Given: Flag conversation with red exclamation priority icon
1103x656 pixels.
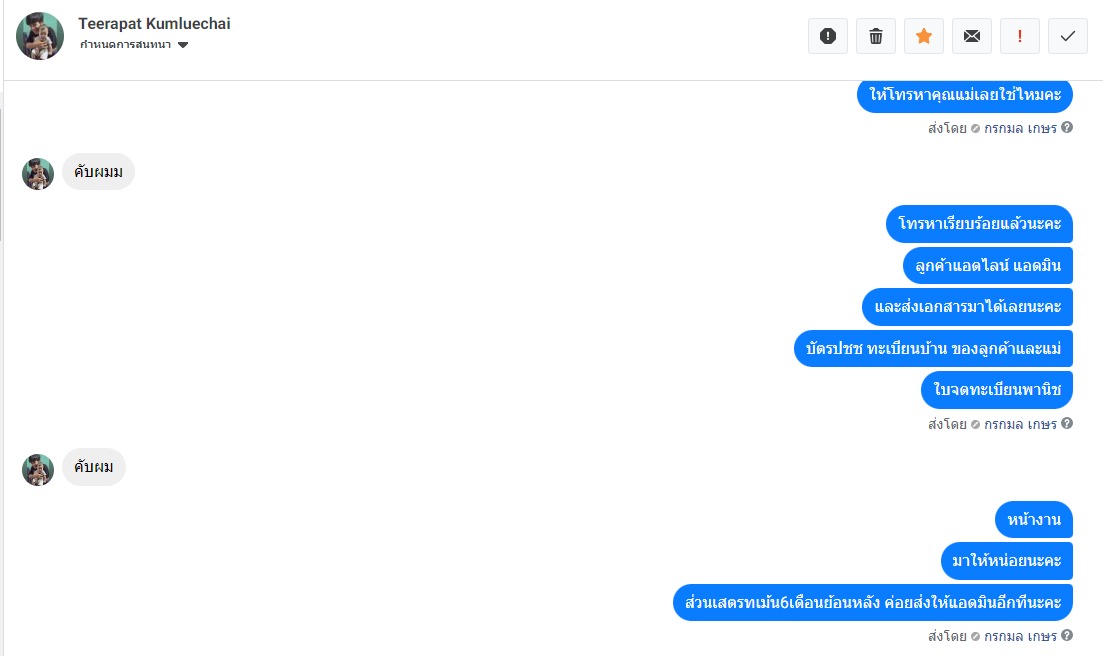Looking at the screenshot, I should tap(1019, 36).
